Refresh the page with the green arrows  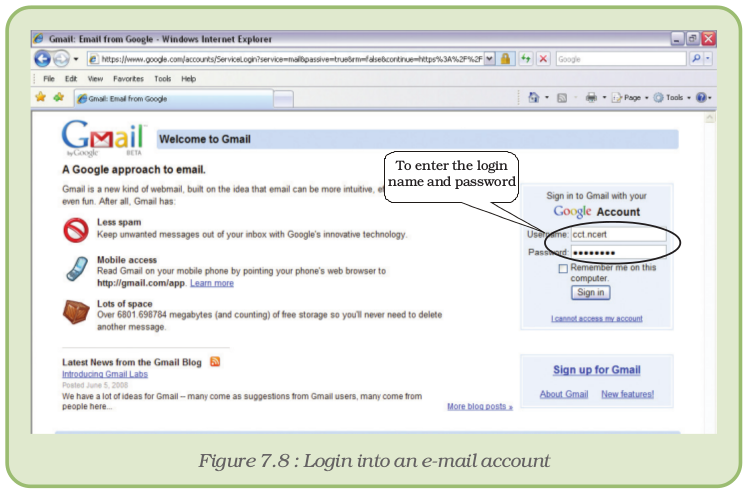click(x=526, y=59)
